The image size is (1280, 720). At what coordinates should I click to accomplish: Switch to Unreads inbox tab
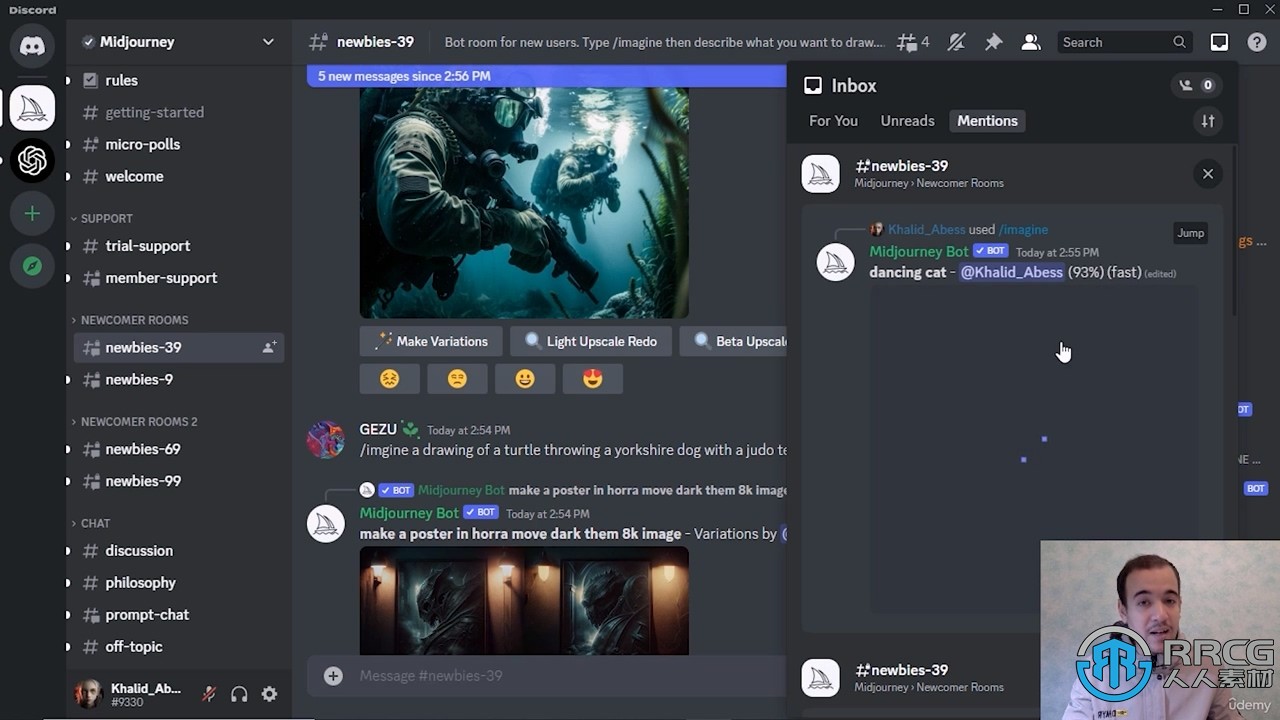pos(907,121)
